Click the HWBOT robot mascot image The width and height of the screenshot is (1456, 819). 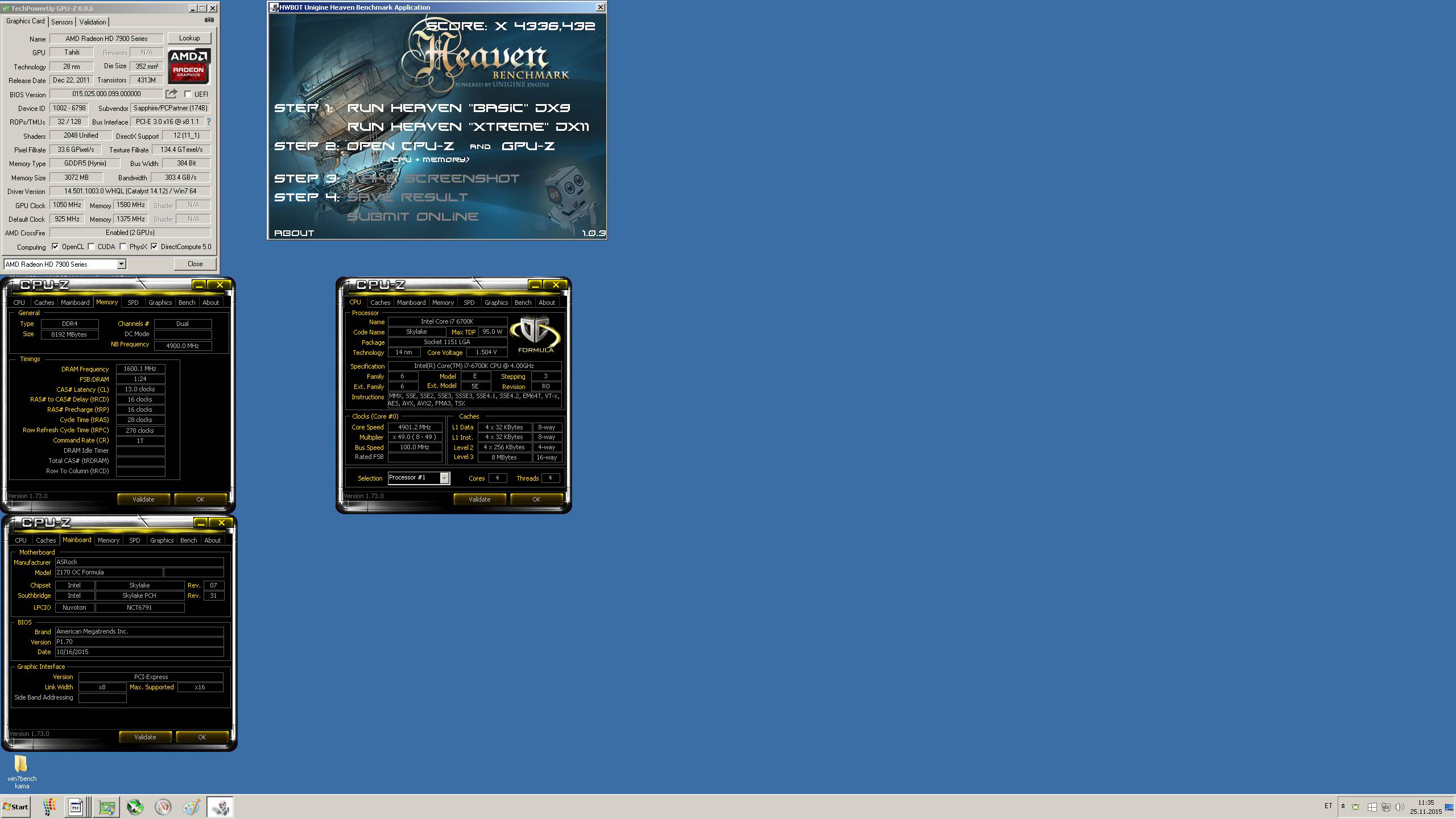pyautogui.click(x=570, y=200)
